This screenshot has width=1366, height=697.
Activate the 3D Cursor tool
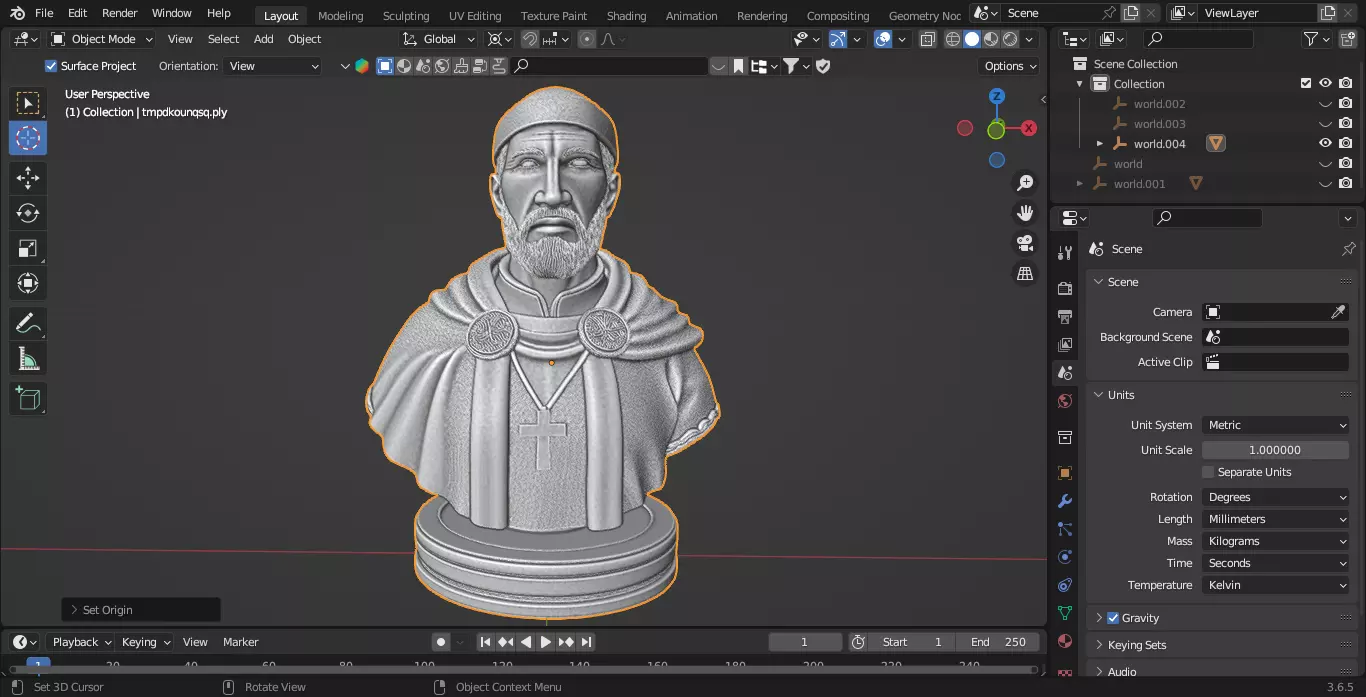[28, 138]
